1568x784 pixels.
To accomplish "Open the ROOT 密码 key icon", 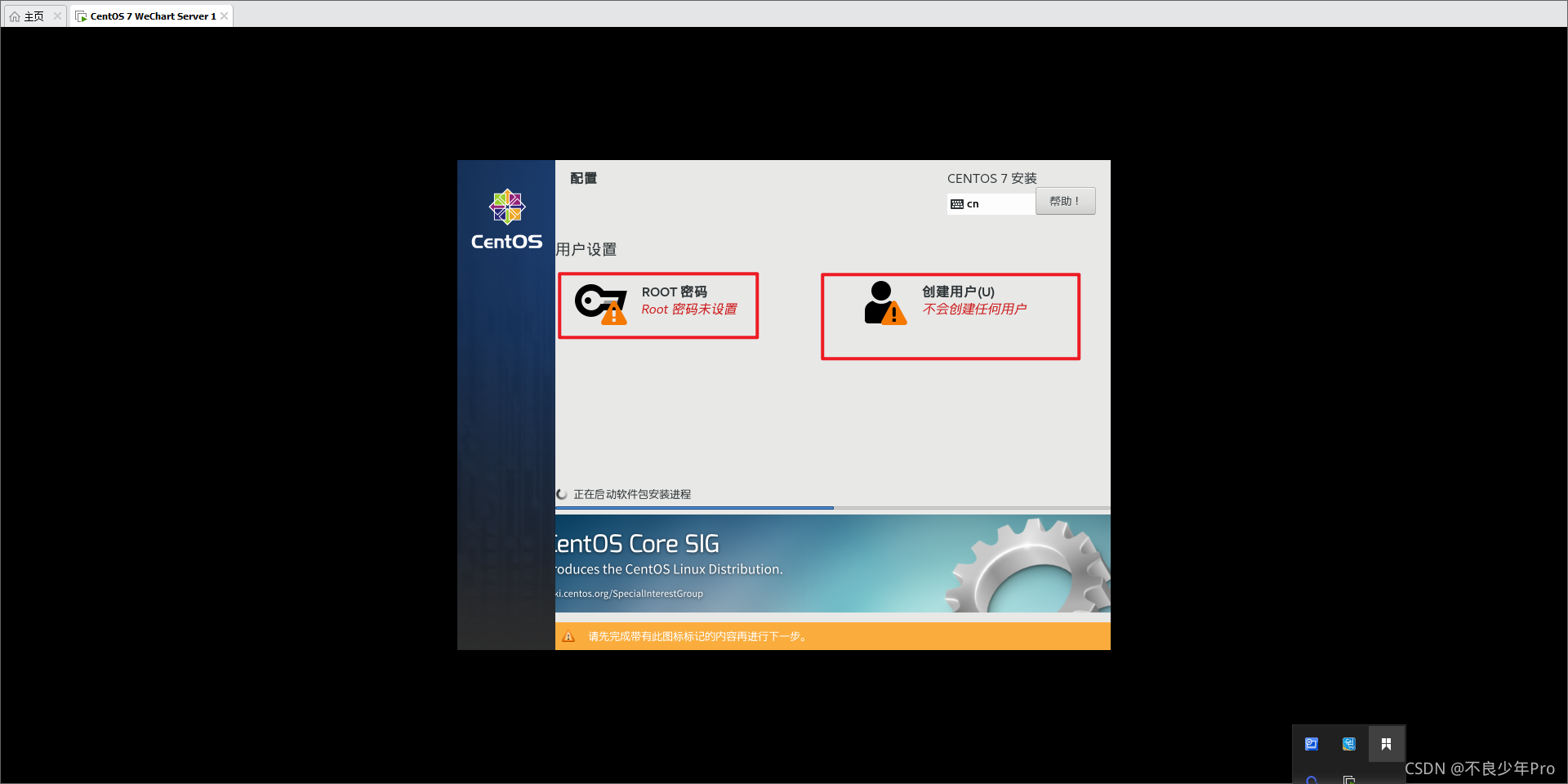I will tap(601, 304).
